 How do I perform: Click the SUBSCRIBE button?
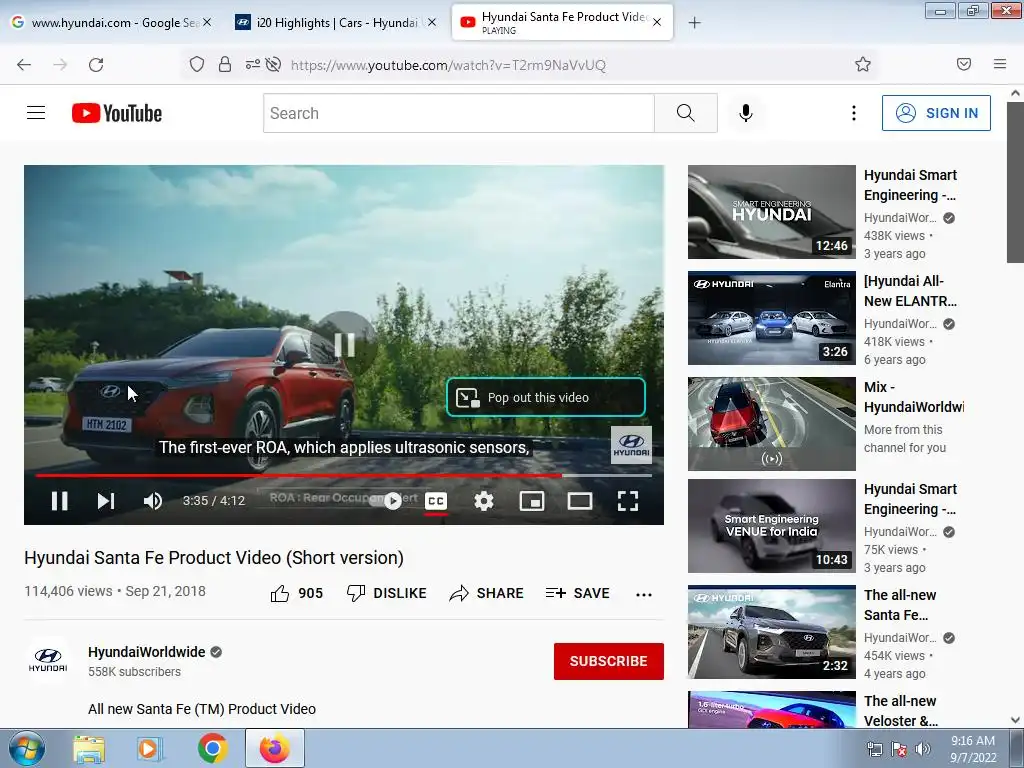point(609,661)
